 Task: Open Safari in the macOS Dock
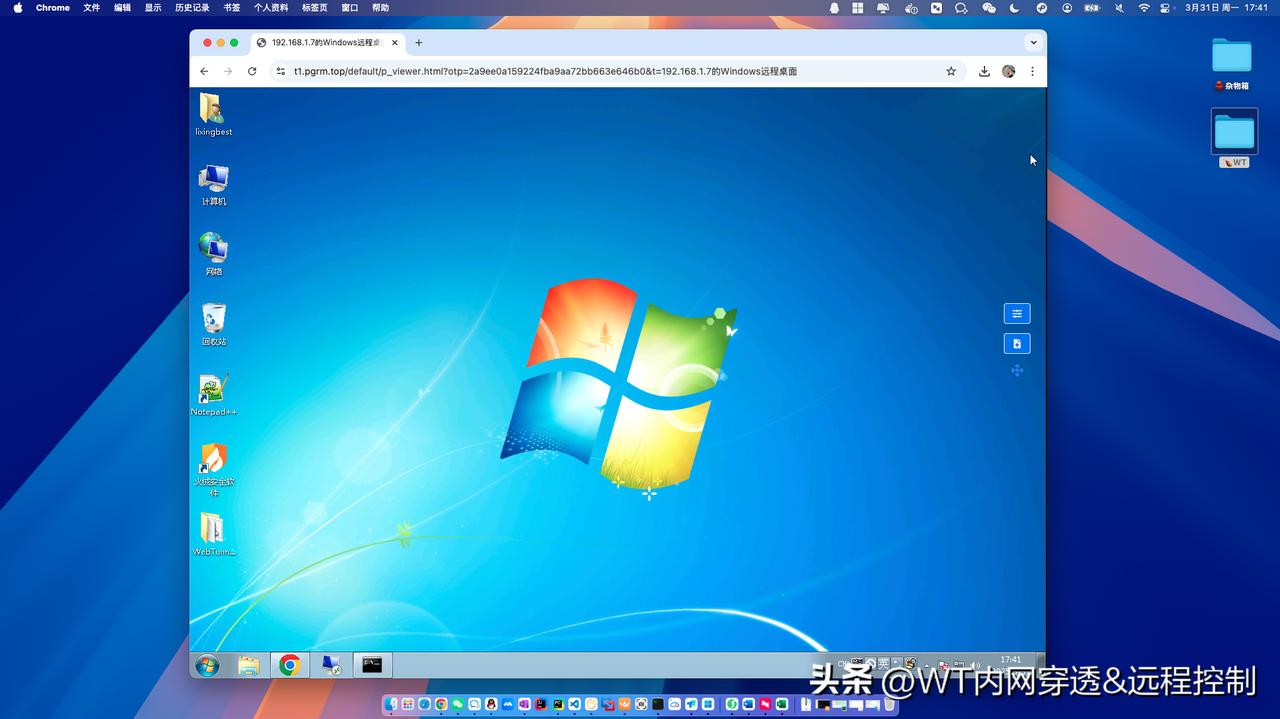pos(425,704)
